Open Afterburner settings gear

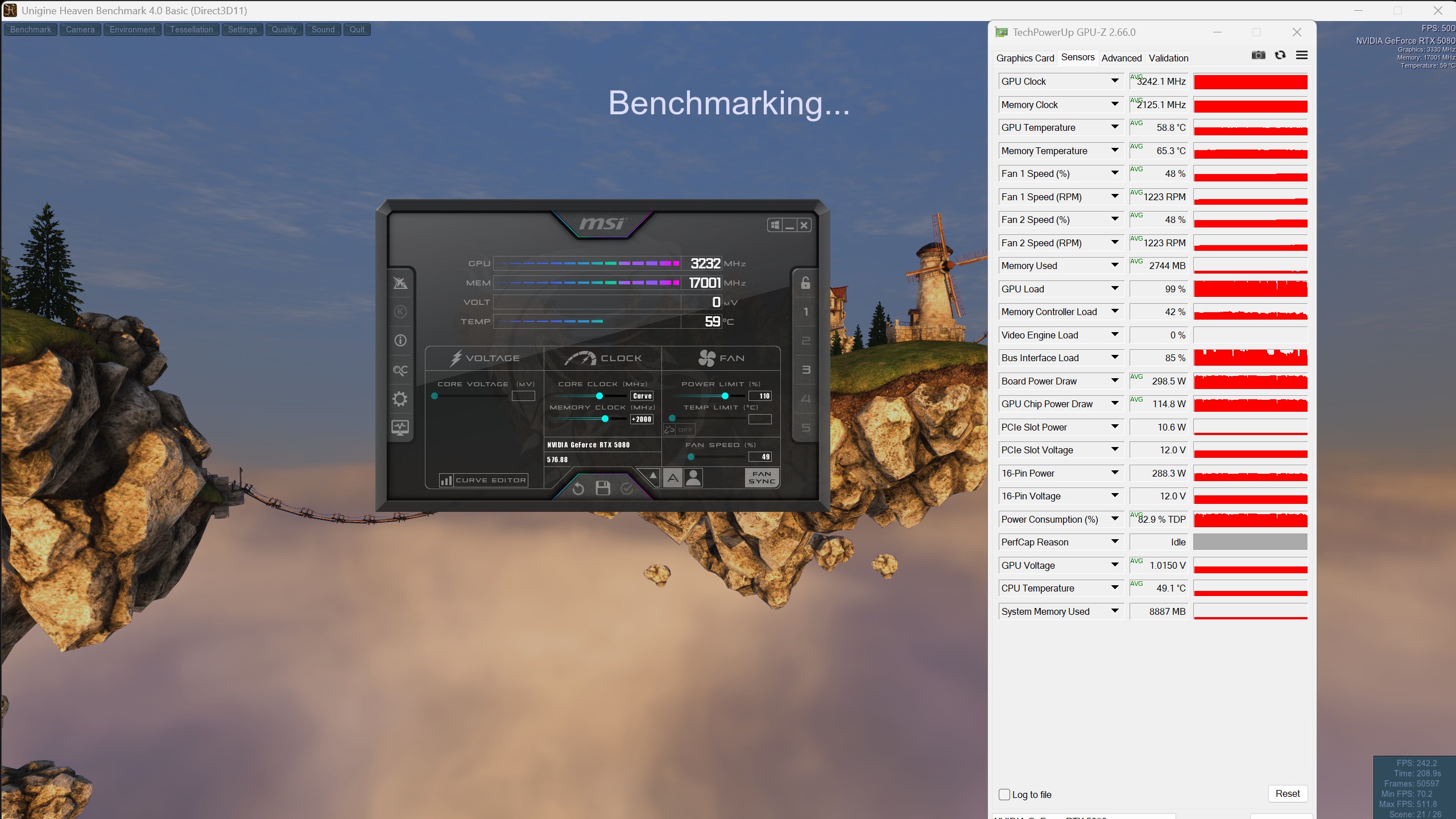click(400, 399)
